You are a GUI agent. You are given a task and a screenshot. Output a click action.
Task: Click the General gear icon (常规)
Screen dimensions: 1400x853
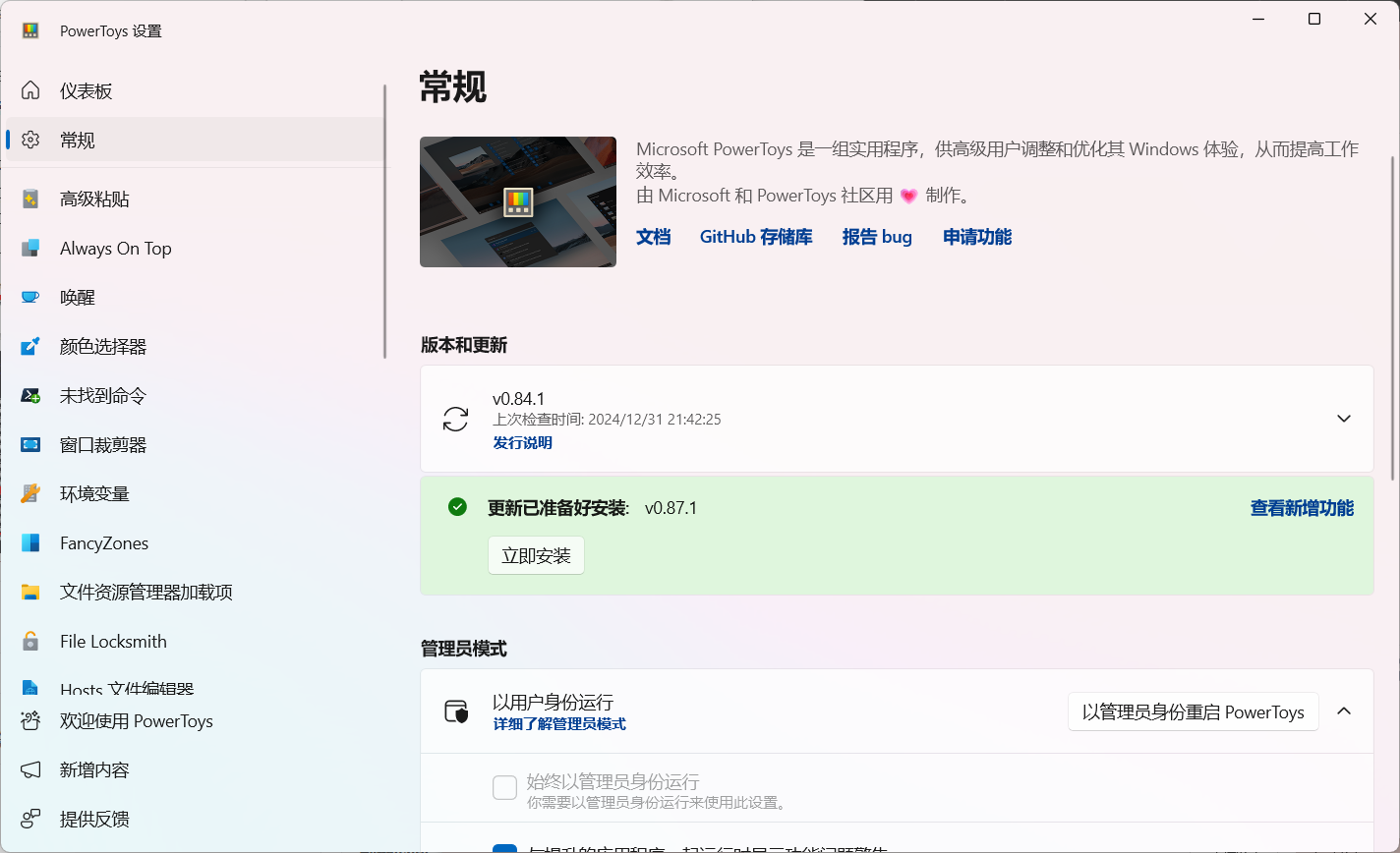point(30,140)
